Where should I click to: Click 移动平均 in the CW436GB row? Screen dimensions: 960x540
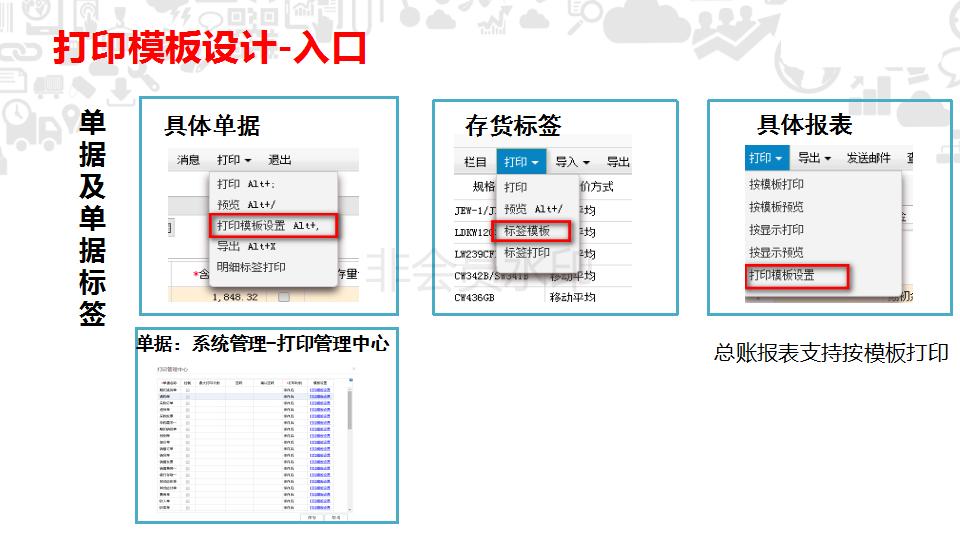pos(572,297)
